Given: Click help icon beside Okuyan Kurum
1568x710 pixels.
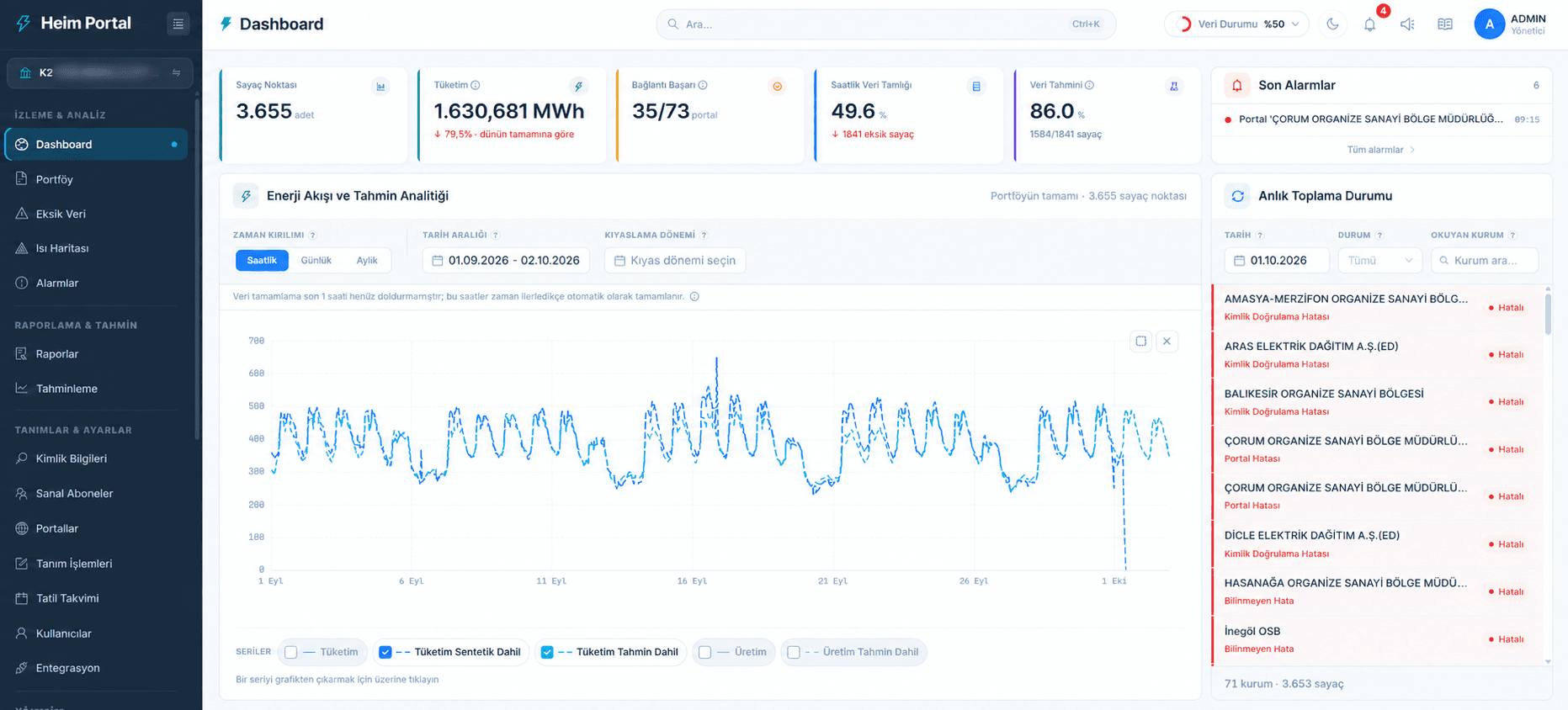Looking at the screenshot, I should (1512, 236).
